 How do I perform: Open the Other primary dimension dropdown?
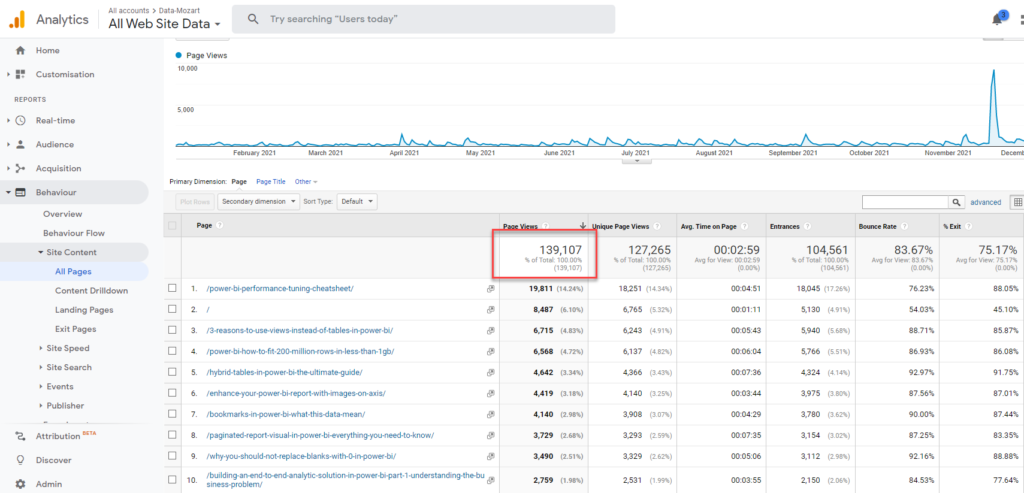306,182
